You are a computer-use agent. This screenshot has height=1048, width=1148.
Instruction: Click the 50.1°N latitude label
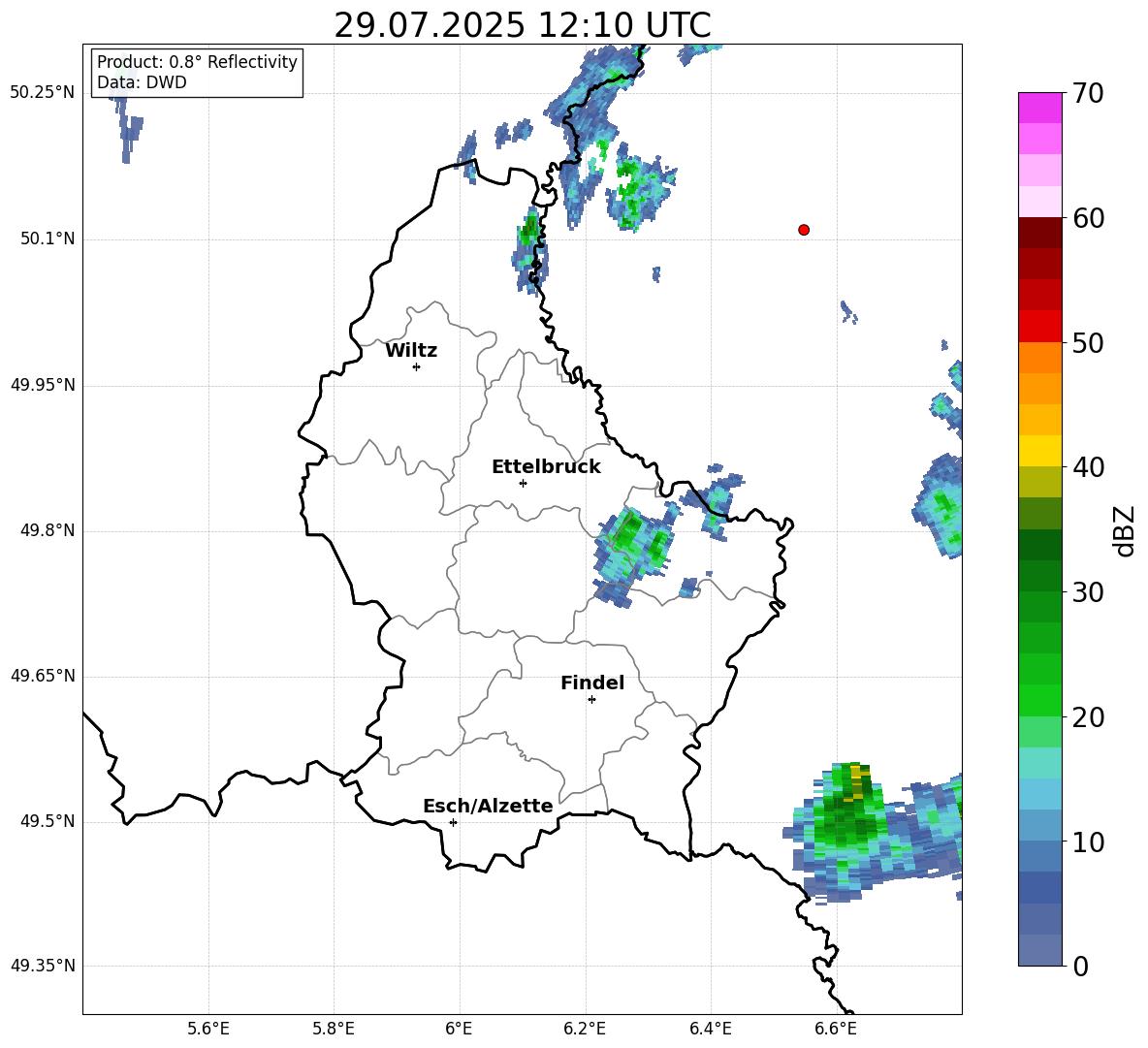(x=47, y=238)
